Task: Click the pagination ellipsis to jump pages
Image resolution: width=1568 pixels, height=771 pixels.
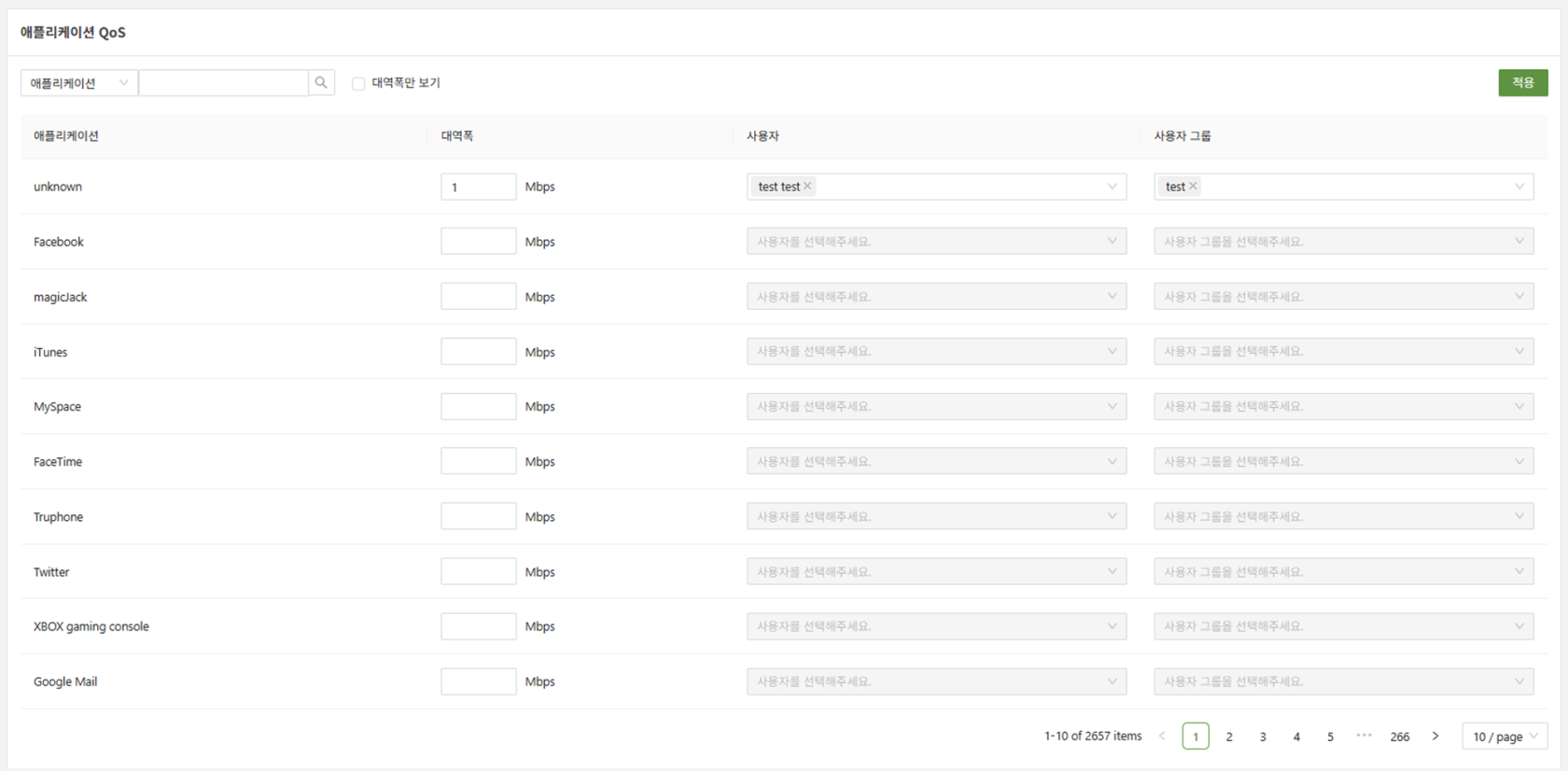Action: [x=1364, y=736]
